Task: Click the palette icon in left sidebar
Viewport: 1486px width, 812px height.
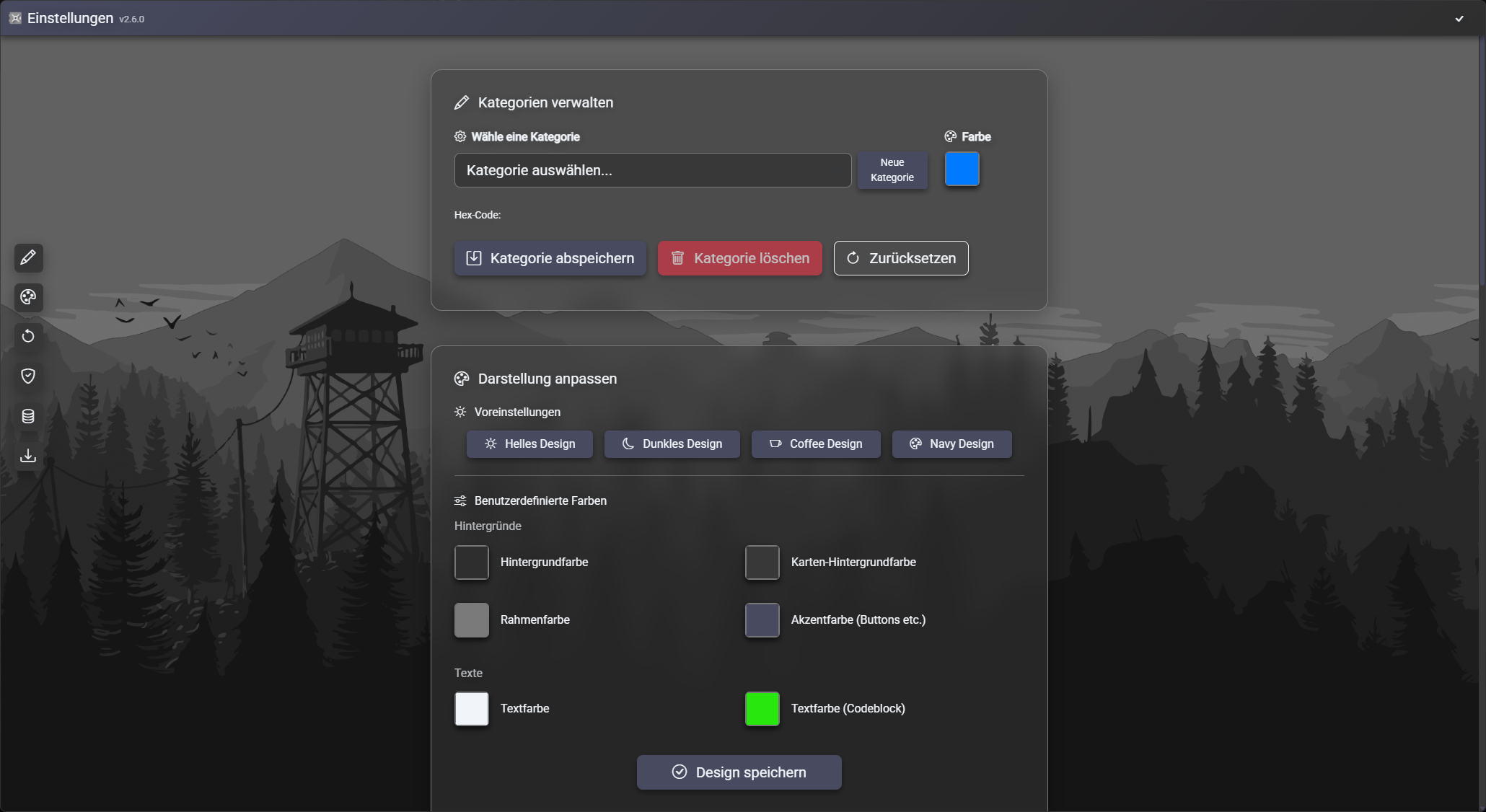Action: click(28, 297)
